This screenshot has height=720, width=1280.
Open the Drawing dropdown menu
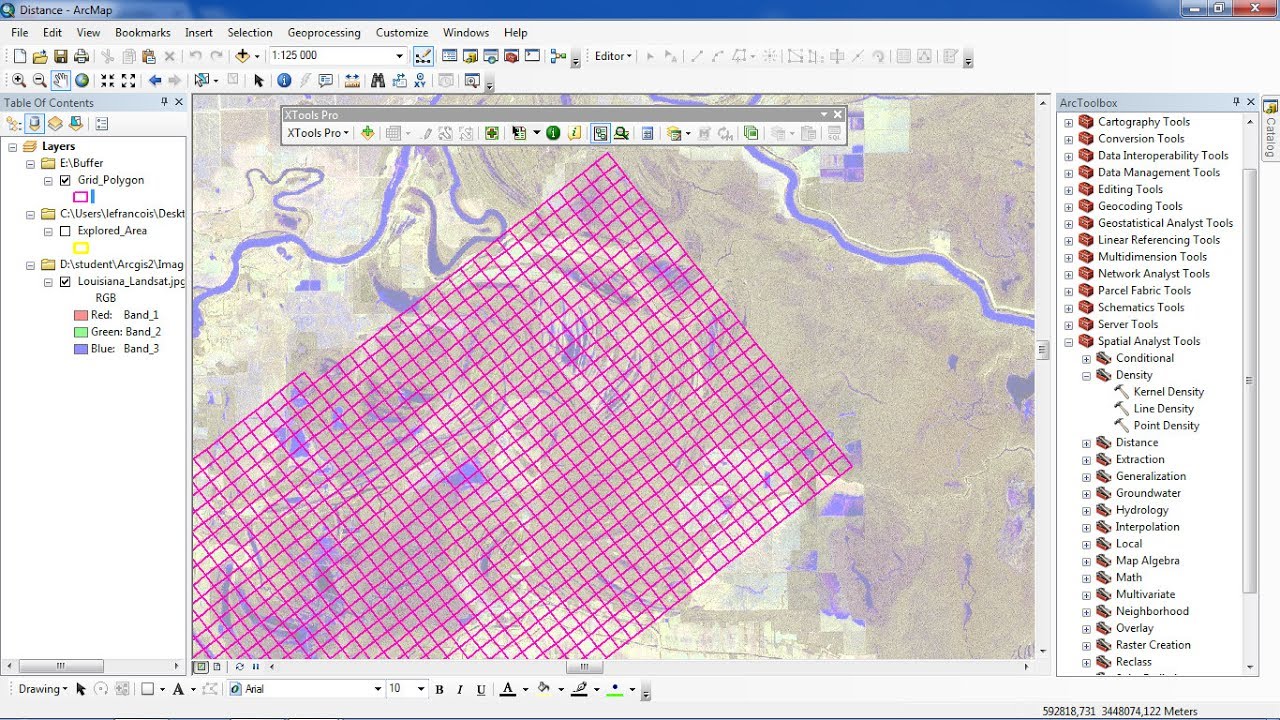[x=43, y=689]
